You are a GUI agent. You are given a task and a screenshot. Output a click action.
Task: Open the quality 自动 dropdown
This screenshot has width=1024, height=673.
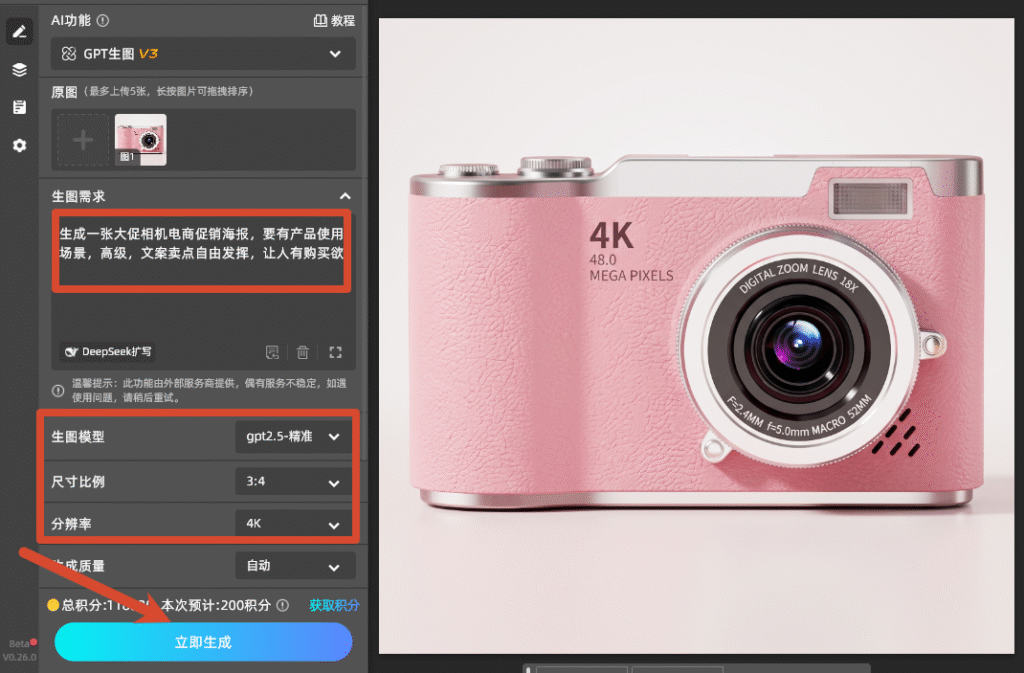click(295, 566)
